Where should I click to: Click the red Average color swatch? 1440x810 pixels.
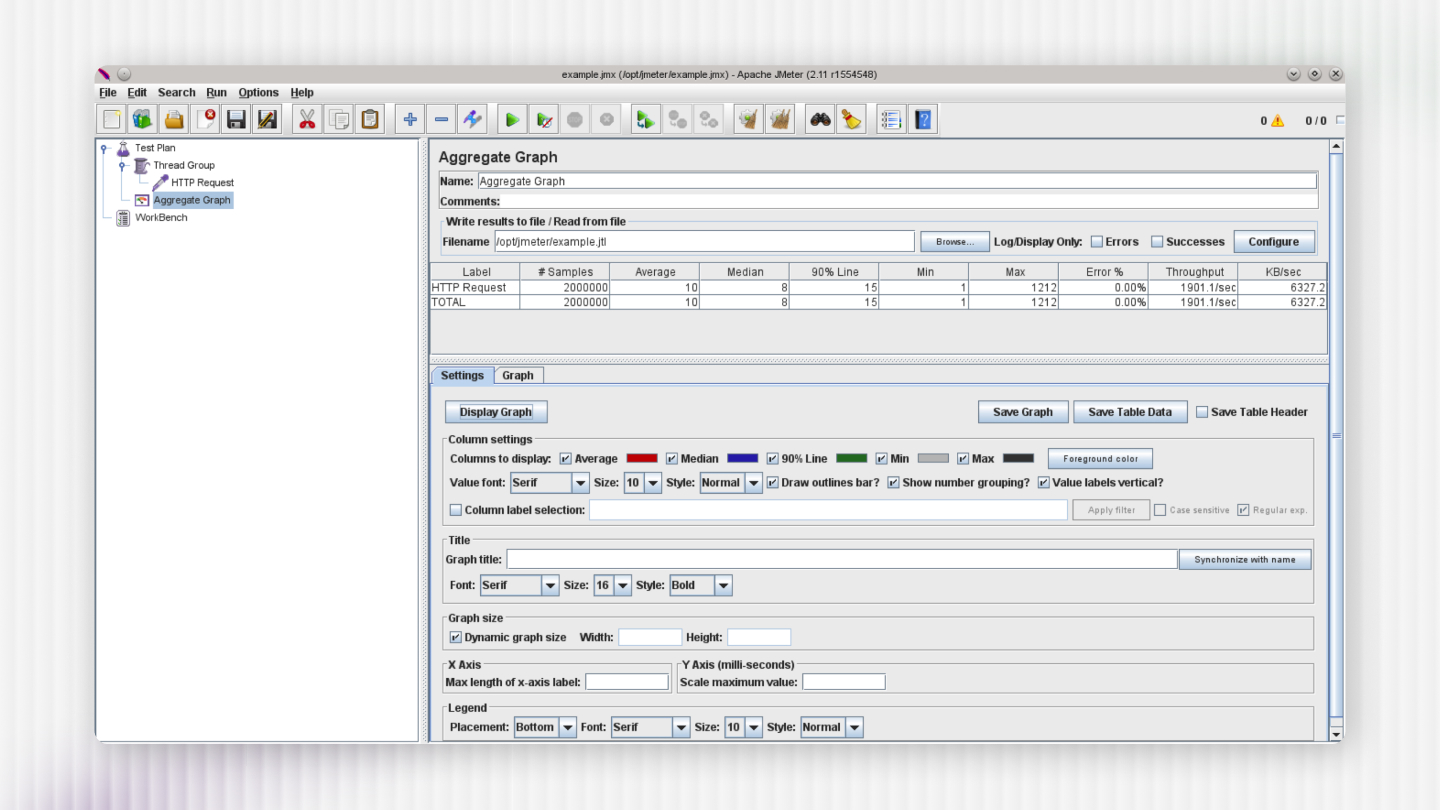pyautogui.click(x=641, y=458)
